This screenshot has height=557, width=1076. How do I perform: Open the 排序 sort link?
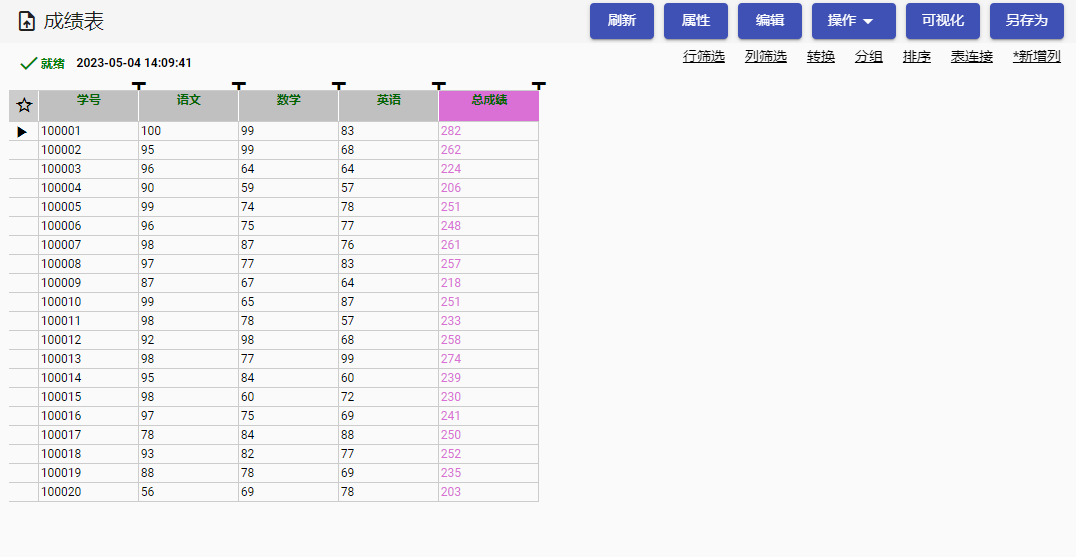[x=916, y=57]
